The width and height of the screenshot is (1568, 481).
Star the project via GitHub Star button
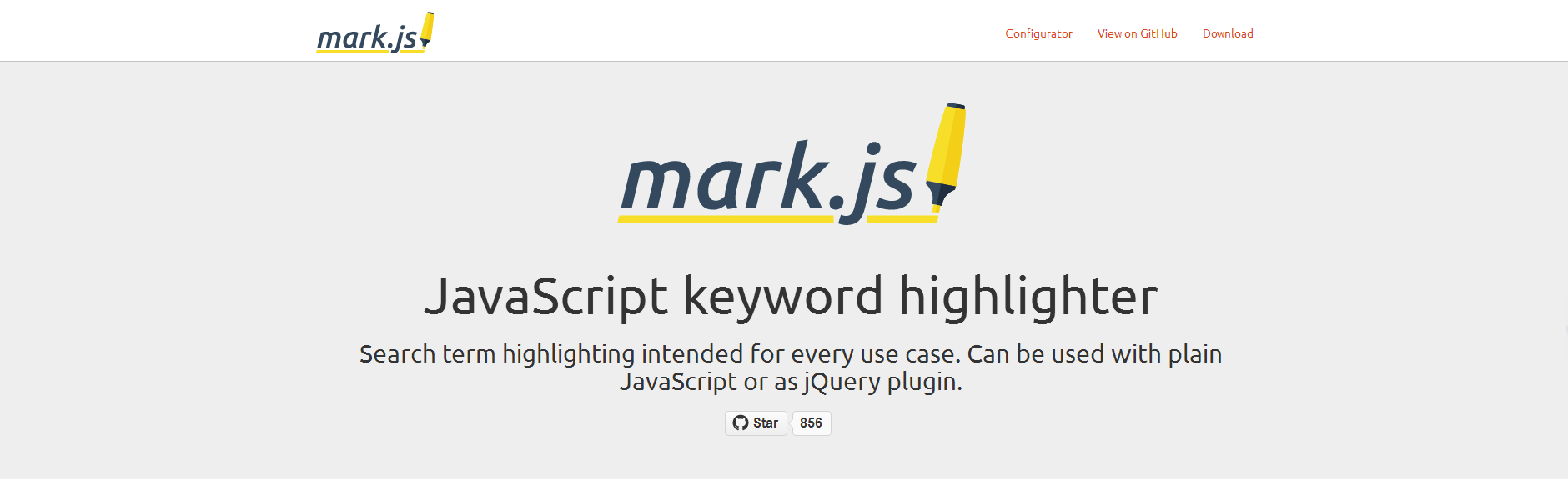[x=756, y=423]
